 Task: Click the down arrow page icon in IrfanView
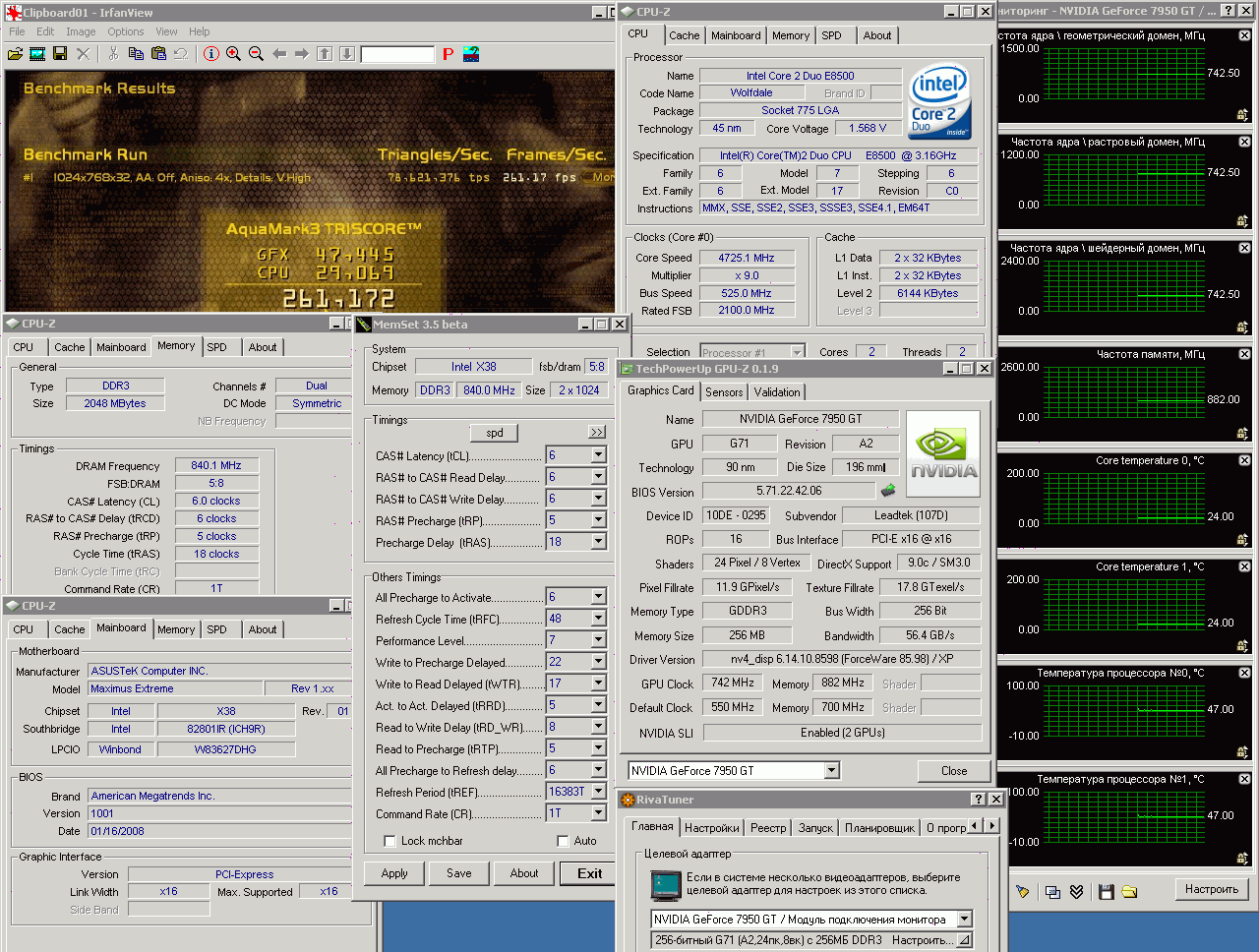pyautogui.click(x=346, y=54)
